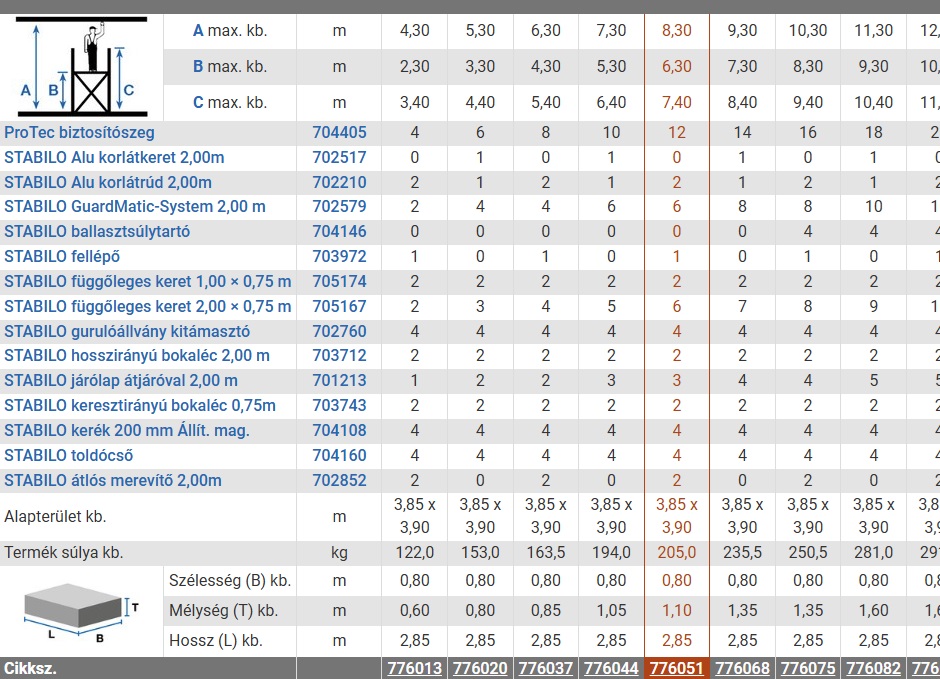Select the C max. value 3,40

(415, 102)
